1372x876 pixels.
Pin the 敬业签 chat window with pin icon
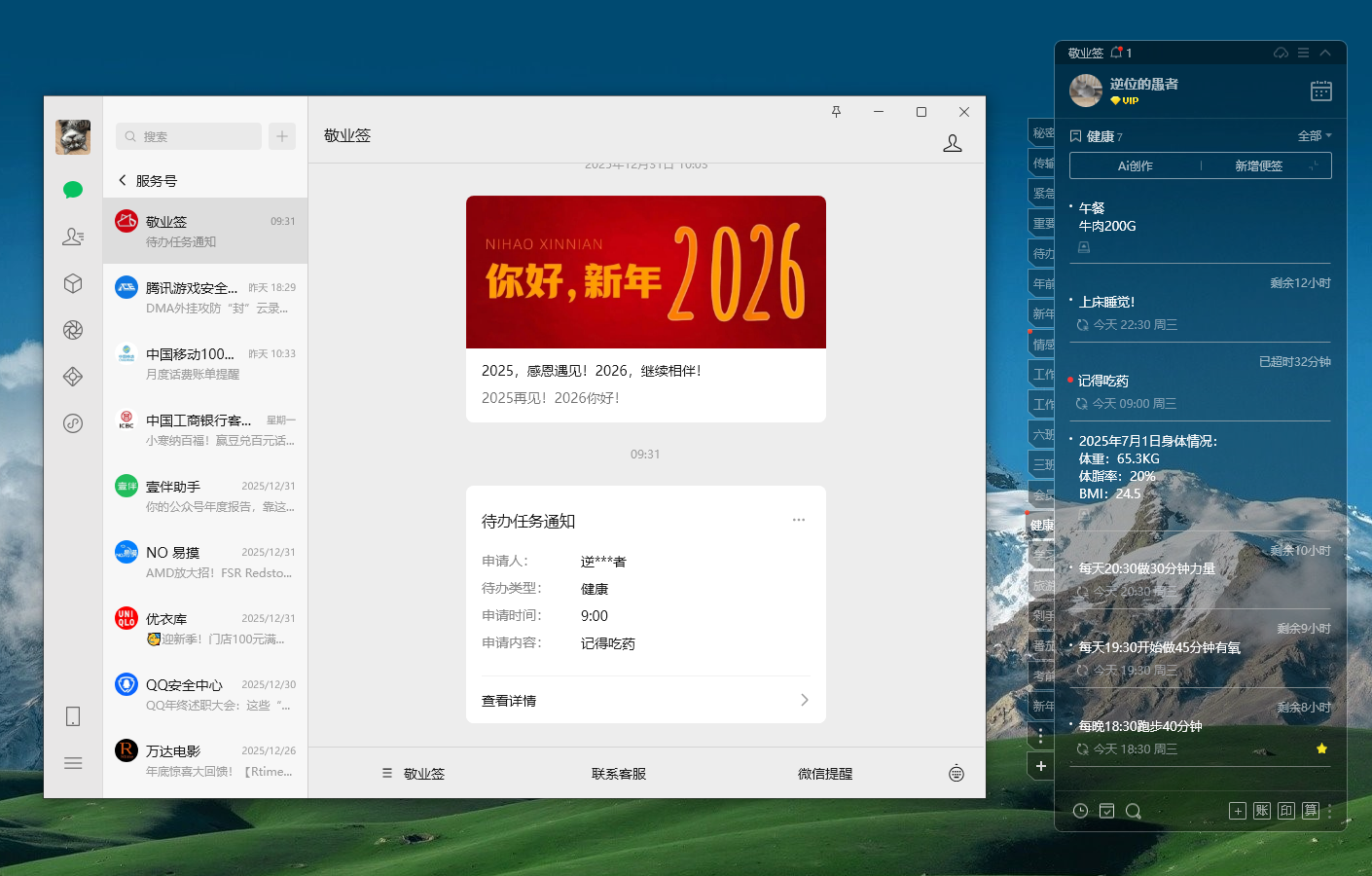(836, 112)
